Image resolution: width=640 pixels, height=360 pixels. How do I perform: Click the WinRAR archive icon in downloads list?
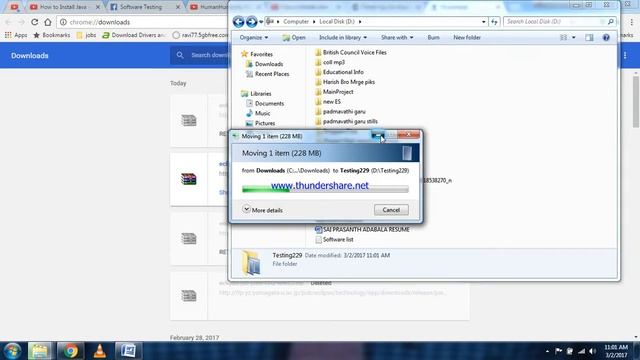click(x=189, y=179)
